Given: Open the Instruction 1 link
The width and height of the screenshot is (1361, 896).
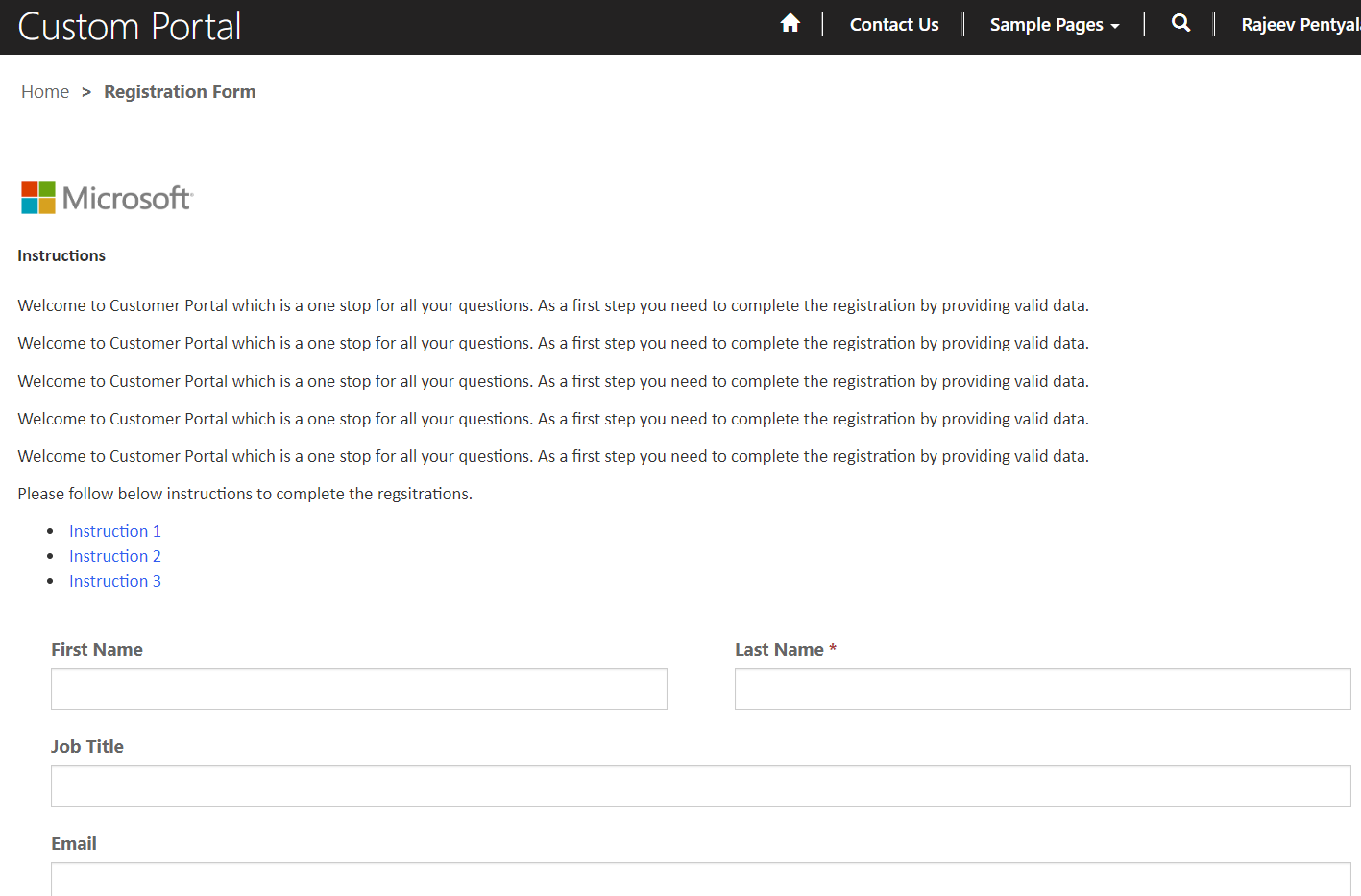Looking at the screenshot, I should (x=114, y=530).
